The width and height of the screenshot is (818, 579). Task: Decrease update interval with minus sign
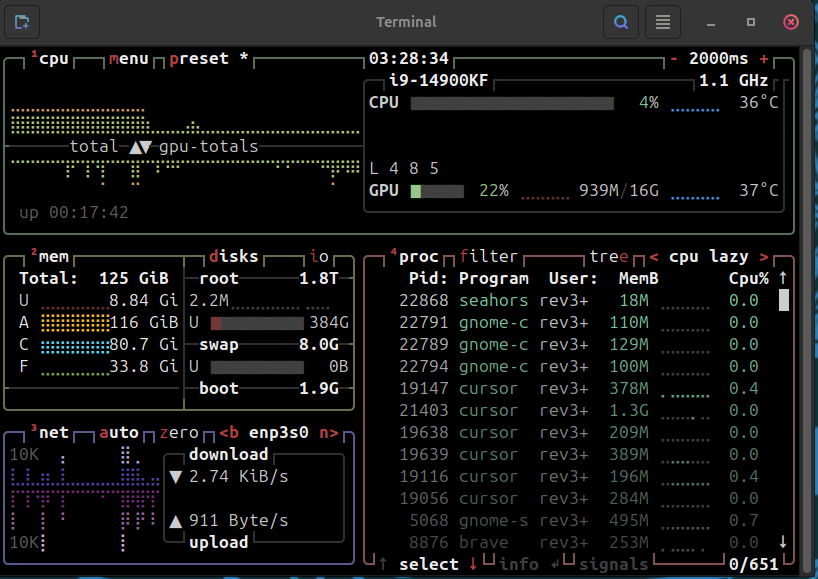(x=674, y=58)
